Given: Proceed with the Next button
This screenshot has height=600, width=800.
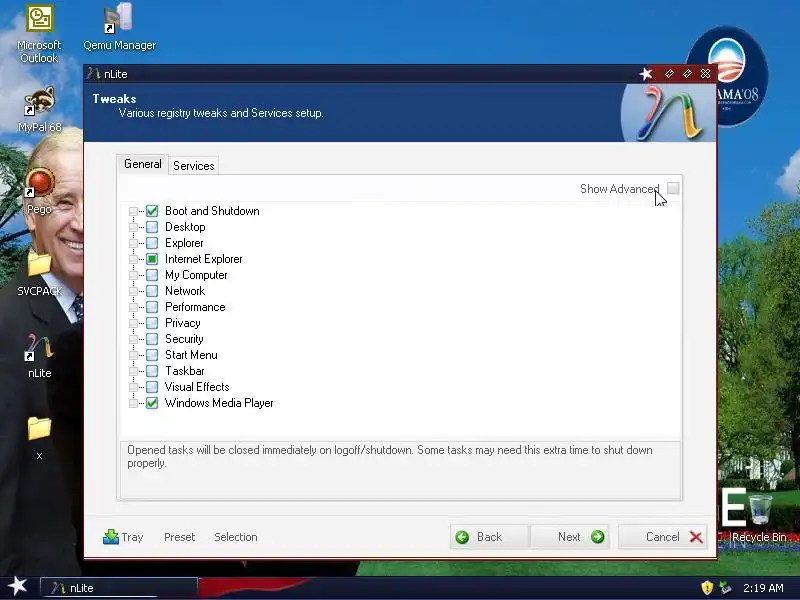Looking at the screenshot, I should (x=570, y=537).
